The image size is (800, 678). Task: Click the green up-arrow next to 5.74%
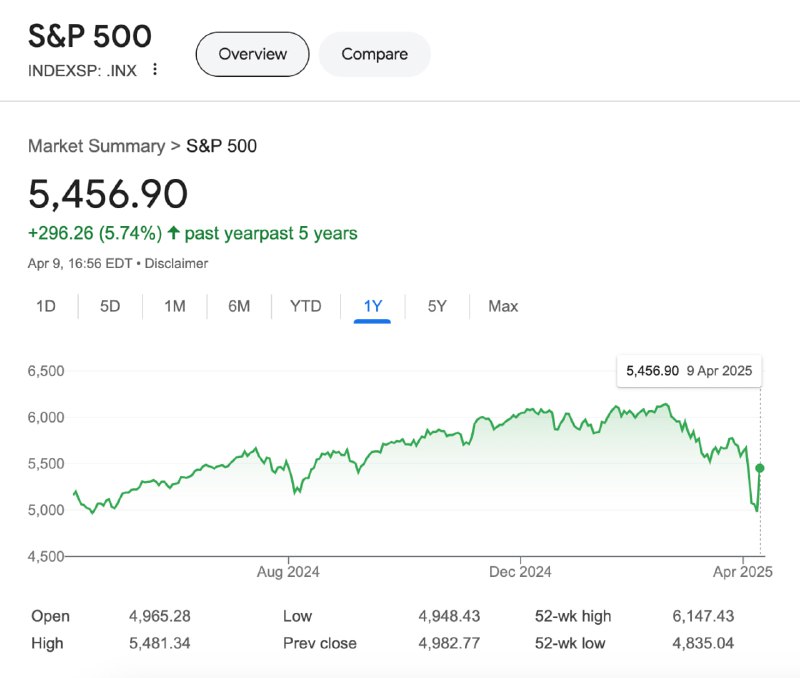tap(173, 233)
